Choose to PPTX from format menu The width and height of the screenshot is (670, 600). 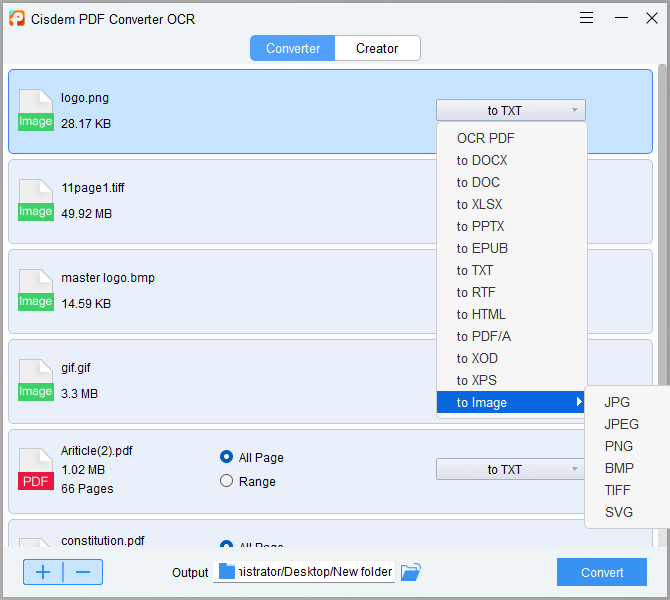tap(511, 226)
